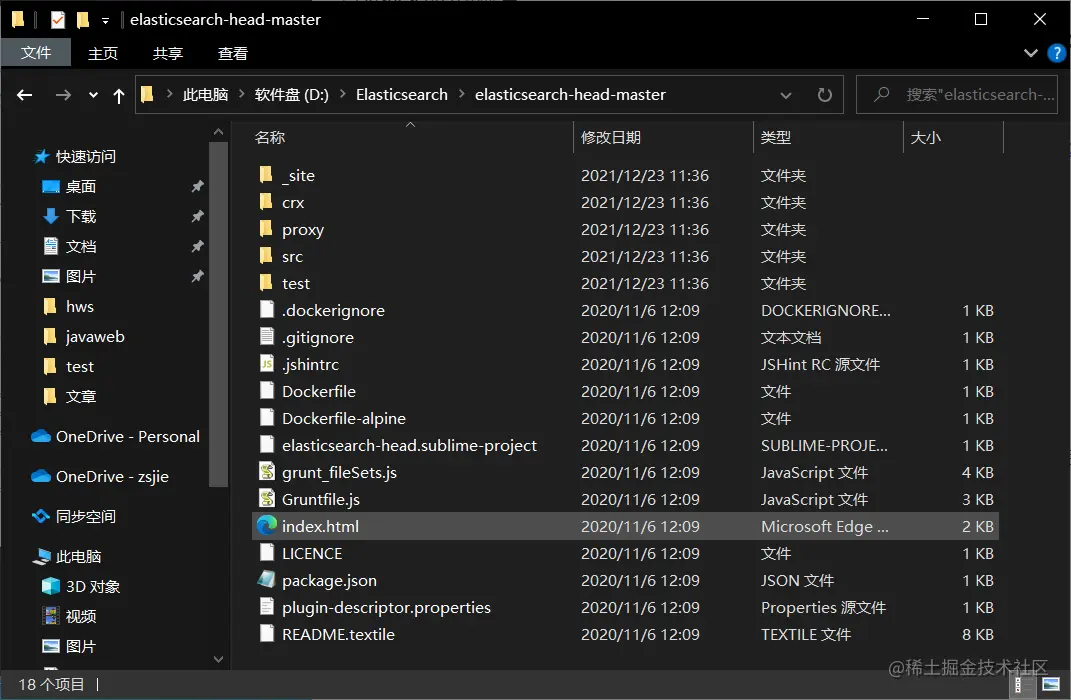The height and width of the screenshot is (700, 1071).
Task: Switch to the 共享 ribbon tab
Action: [x=167, y=53]
